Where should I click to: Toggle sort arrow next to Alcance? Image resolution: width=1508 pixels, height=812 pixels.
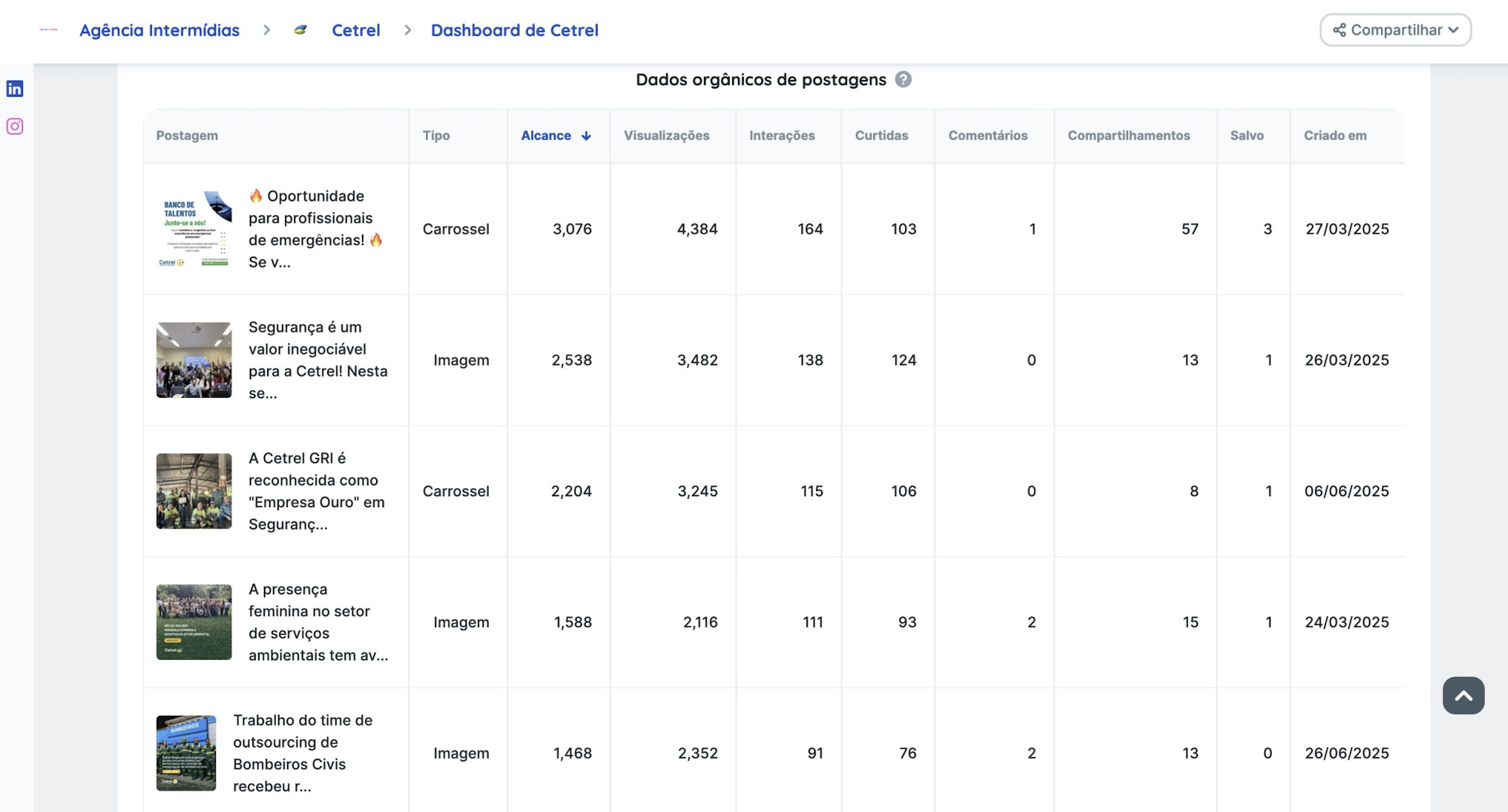[586, 136]
